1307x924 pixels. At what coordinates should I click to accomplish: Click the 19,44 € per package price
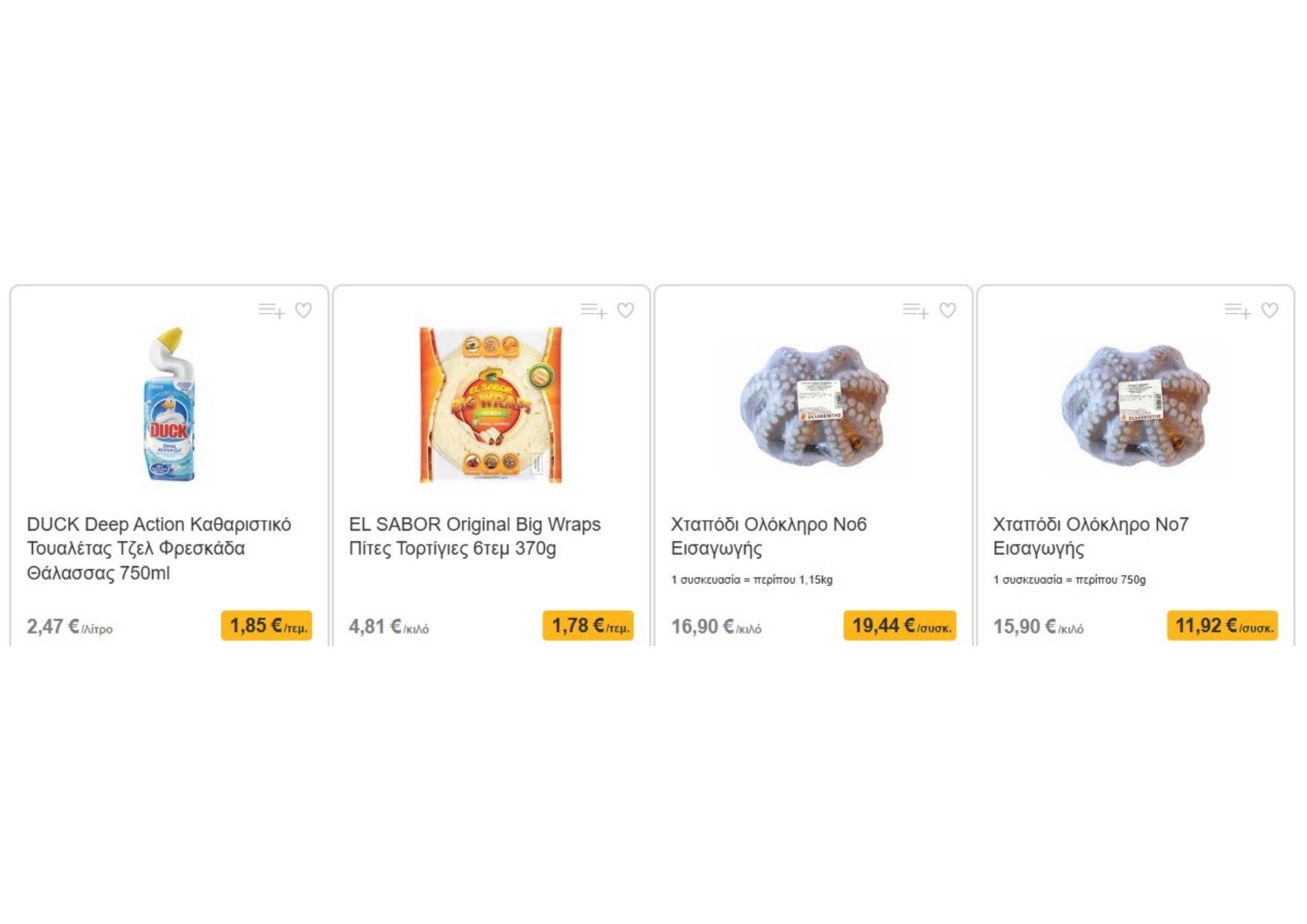pos(900,626)
